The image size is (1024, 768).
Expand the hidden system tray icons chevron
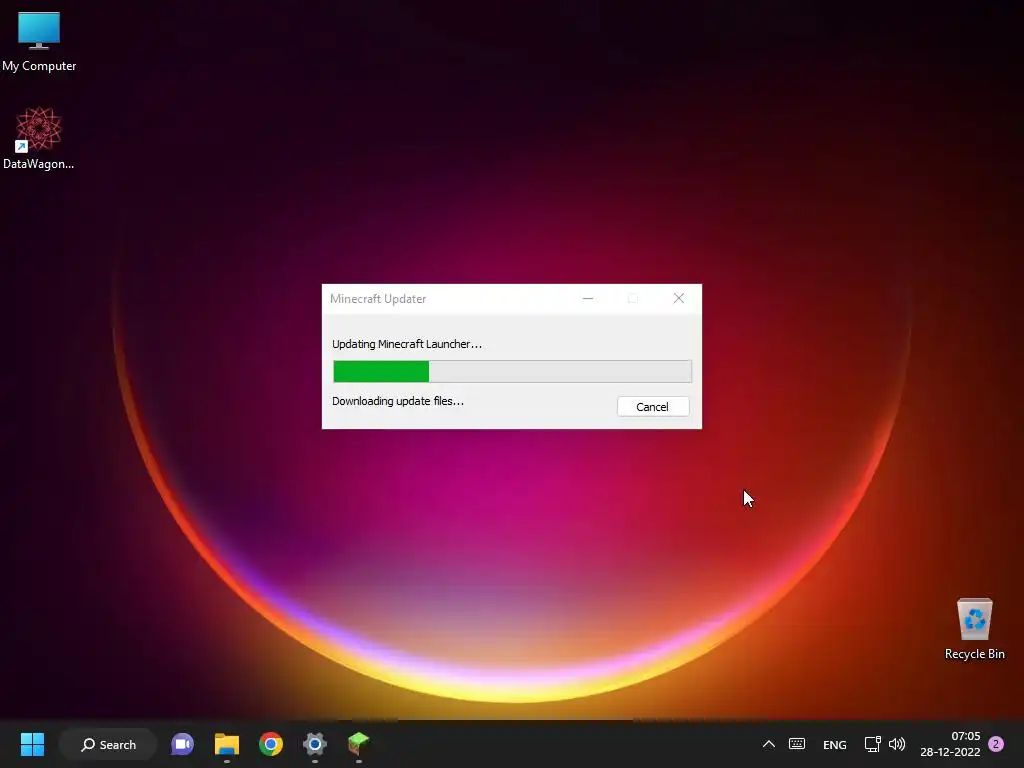click(x=769, y=744)
